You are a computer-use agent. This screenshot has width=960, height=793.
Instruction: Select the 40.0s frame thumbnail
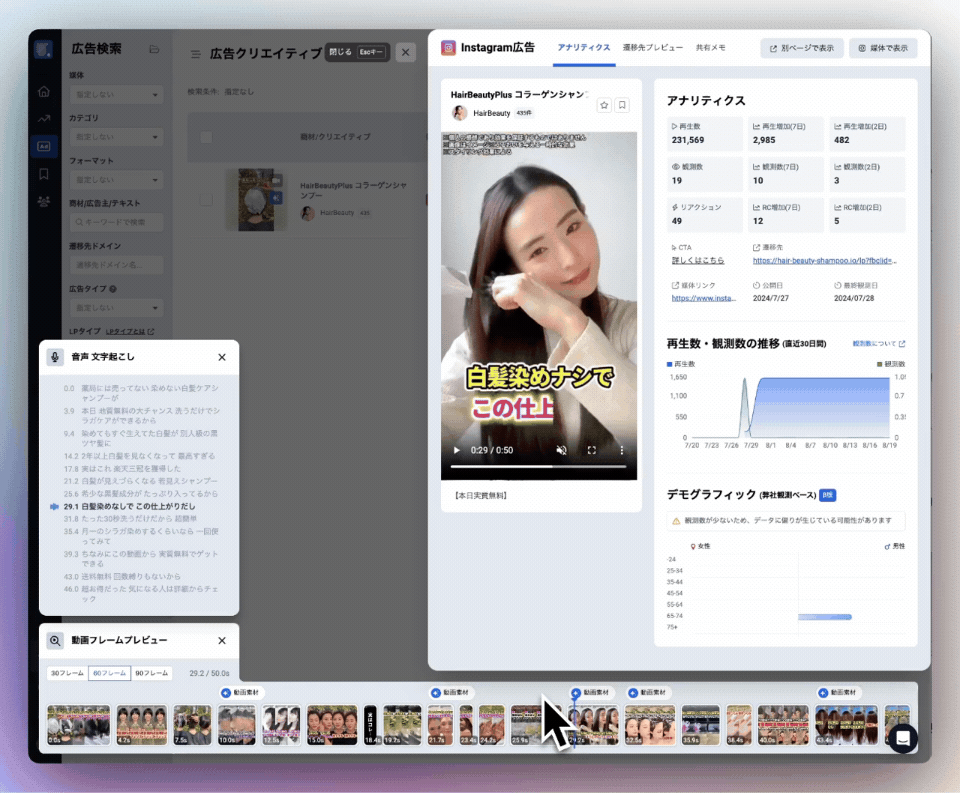[x=783, y=725]
